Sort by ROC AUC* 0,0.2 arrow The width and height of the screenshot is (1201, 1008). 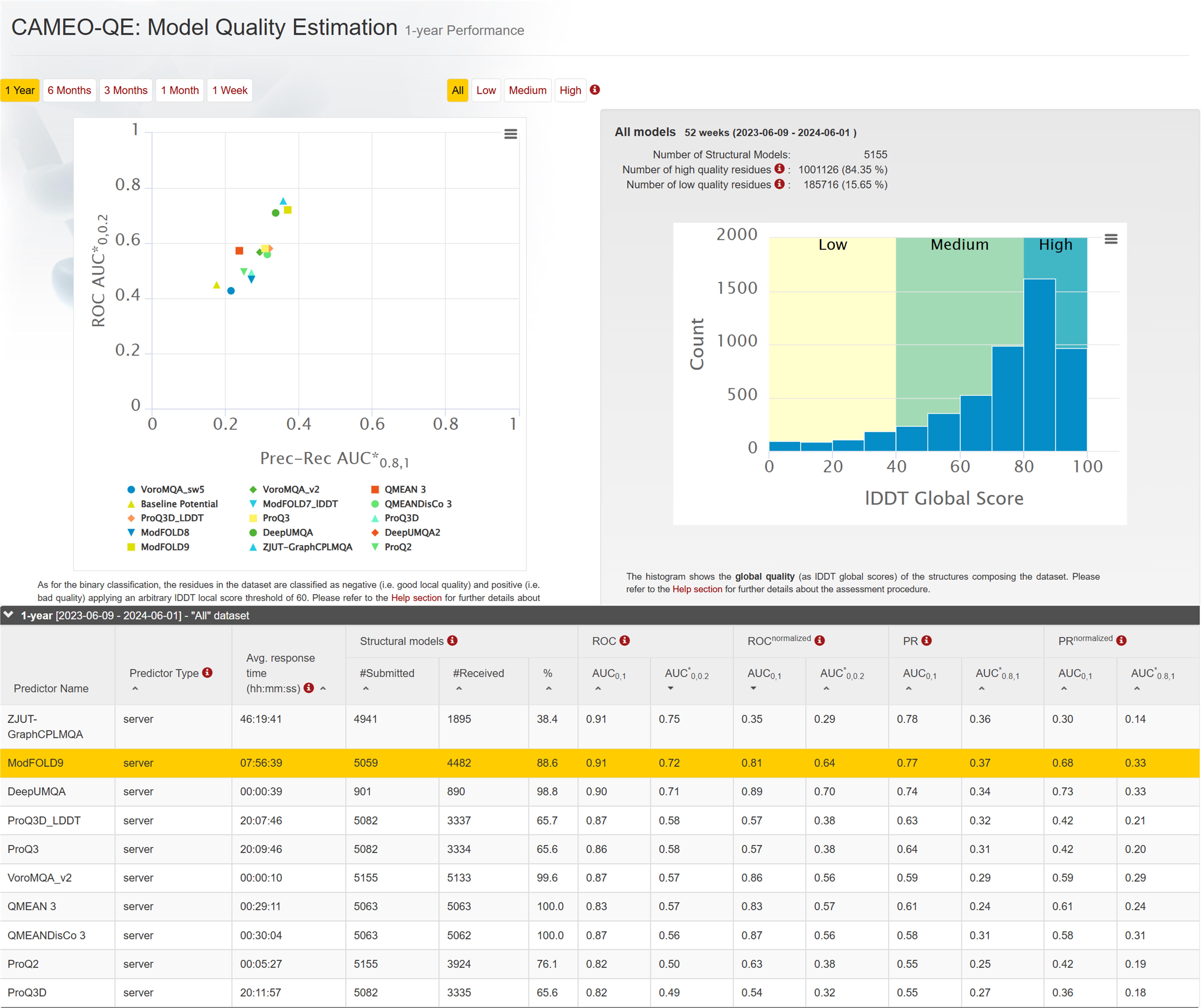pyautogui.click(x=671, y=688)
